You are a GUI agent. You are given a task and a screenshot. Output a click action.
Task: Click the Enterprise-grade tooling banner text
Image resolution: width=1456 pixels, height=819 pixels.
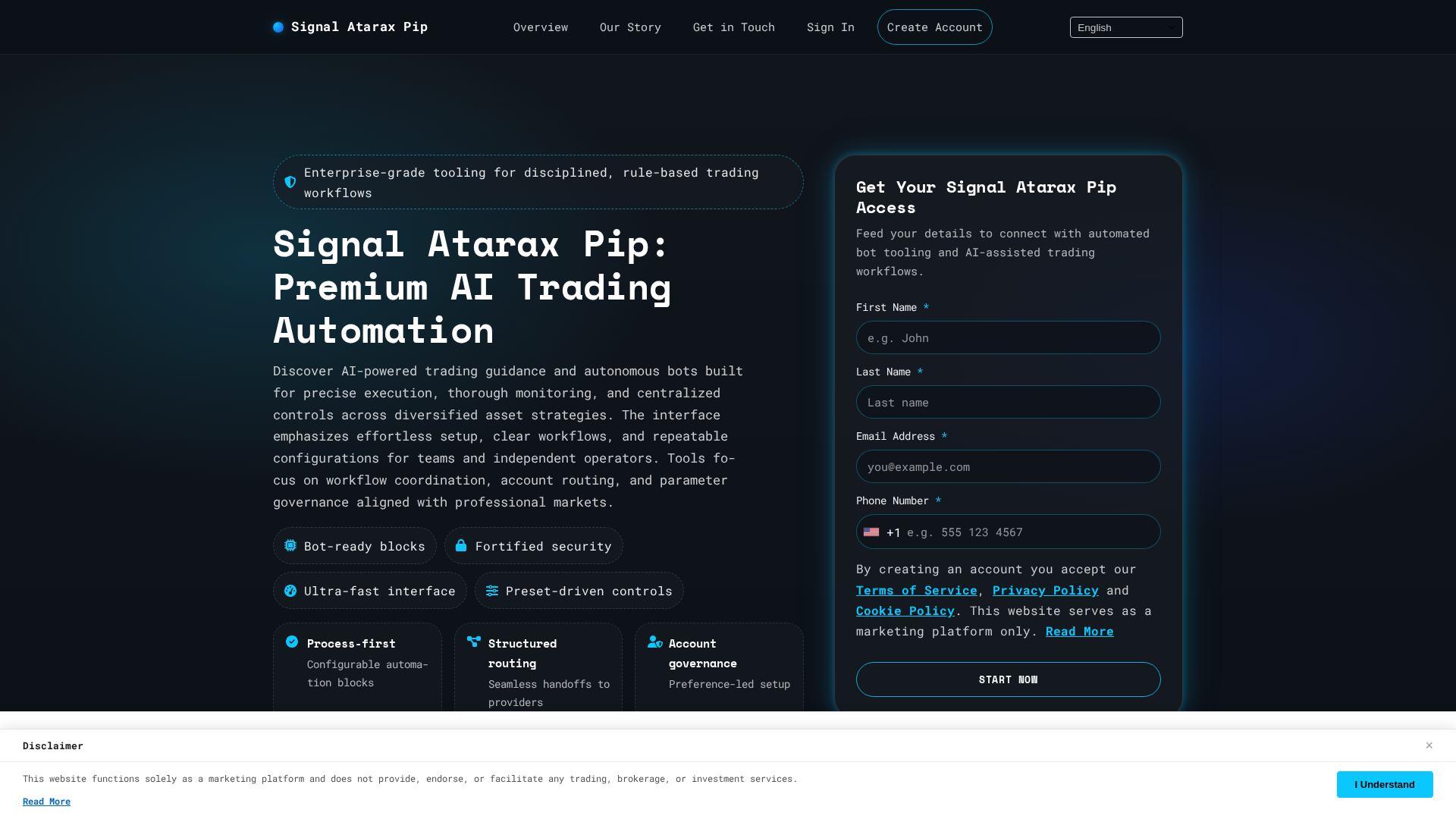click(532, 182)
